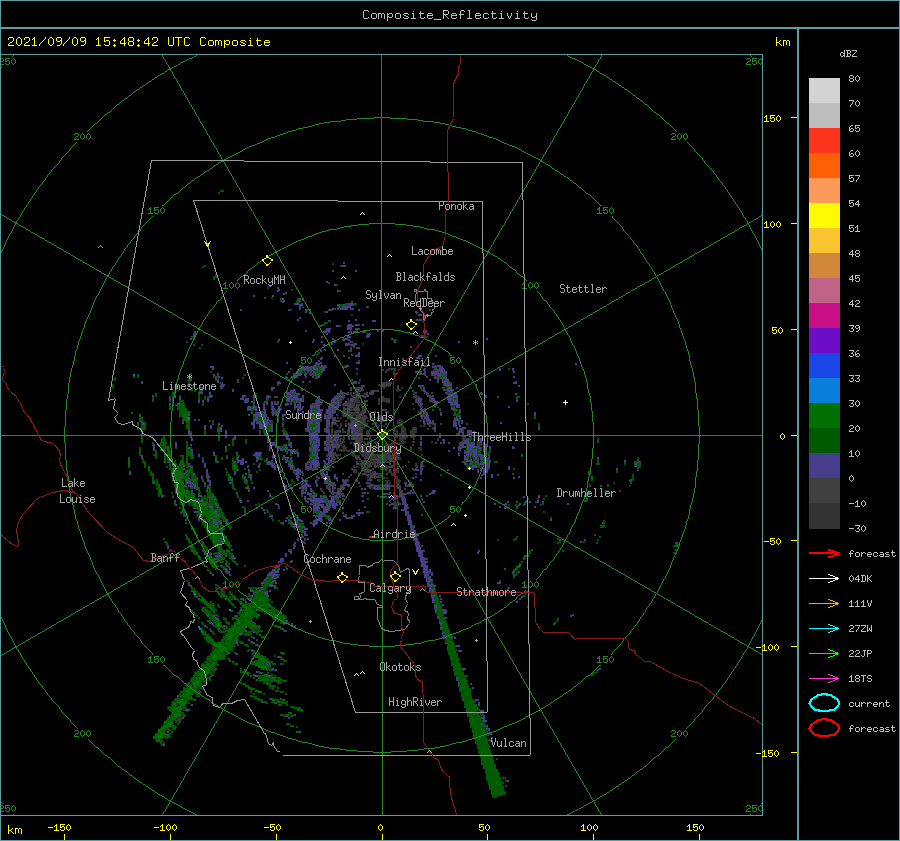
Task: Click the Stettler town label
Action: (583, 289)
